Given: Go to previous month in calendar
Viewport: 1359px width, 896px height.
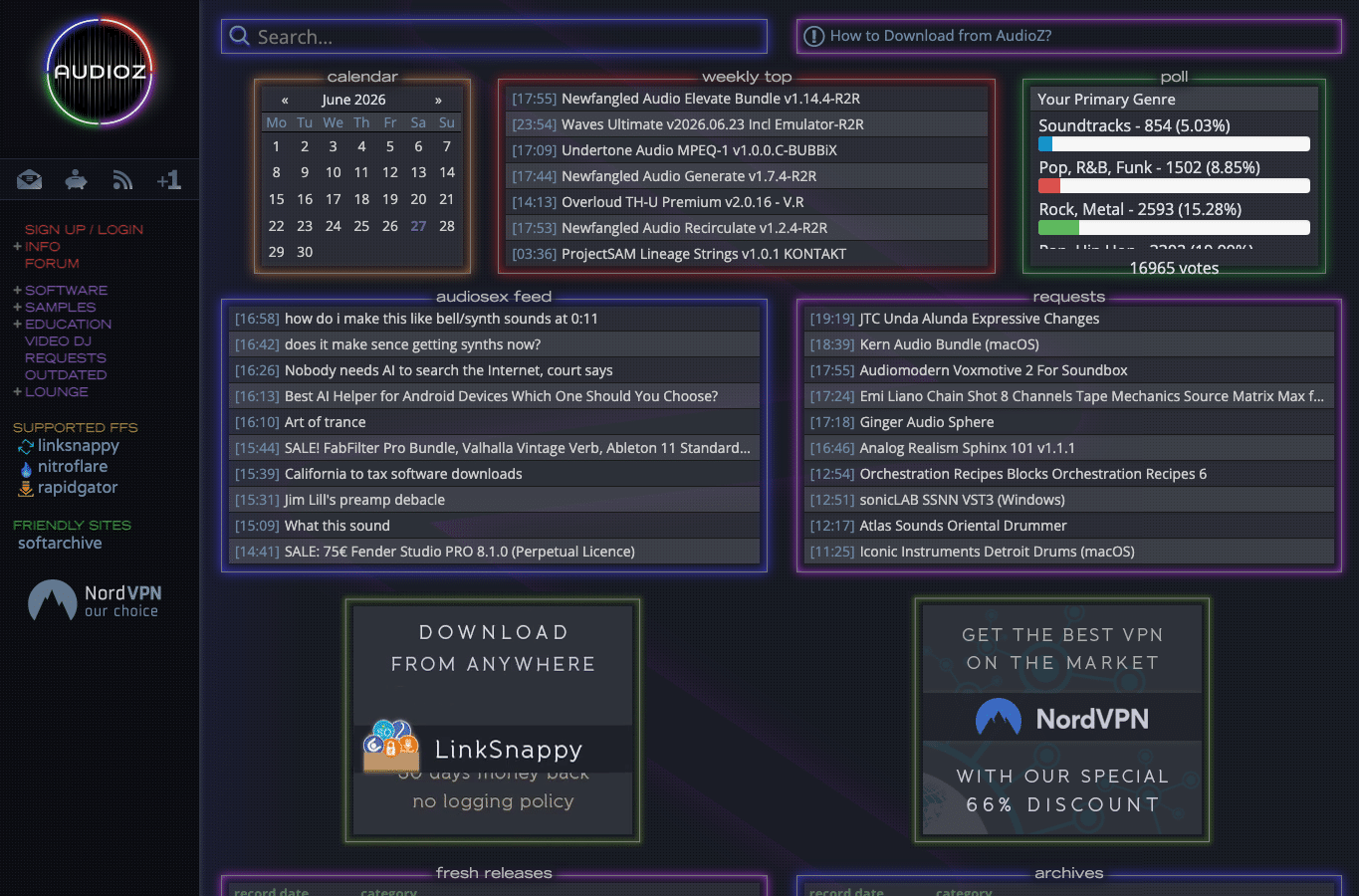Looking at the screenshot, I should point(285,100).
